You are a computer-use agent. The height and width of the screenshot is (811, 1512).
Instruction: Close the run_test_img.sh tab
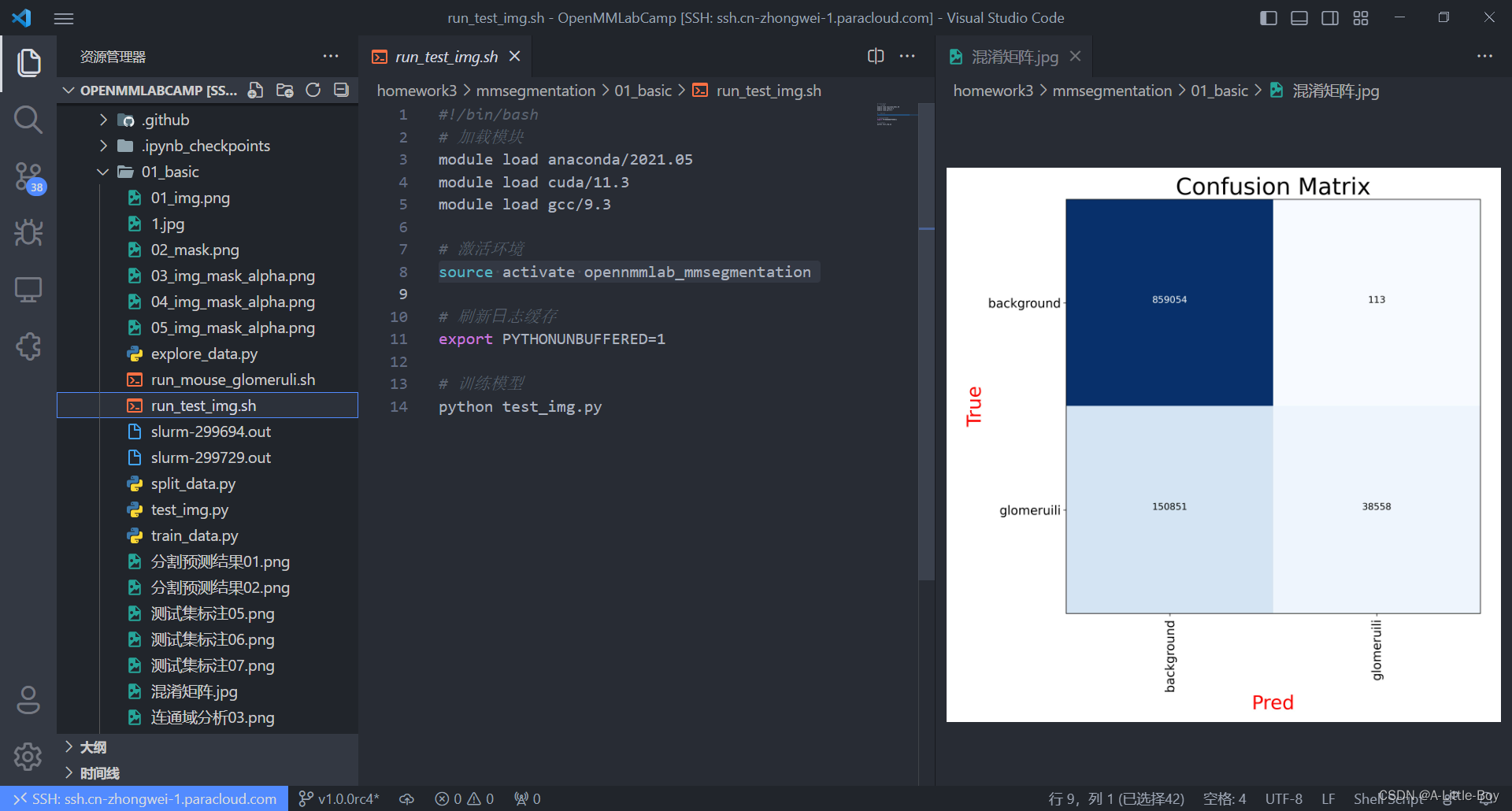pos(515,57)
